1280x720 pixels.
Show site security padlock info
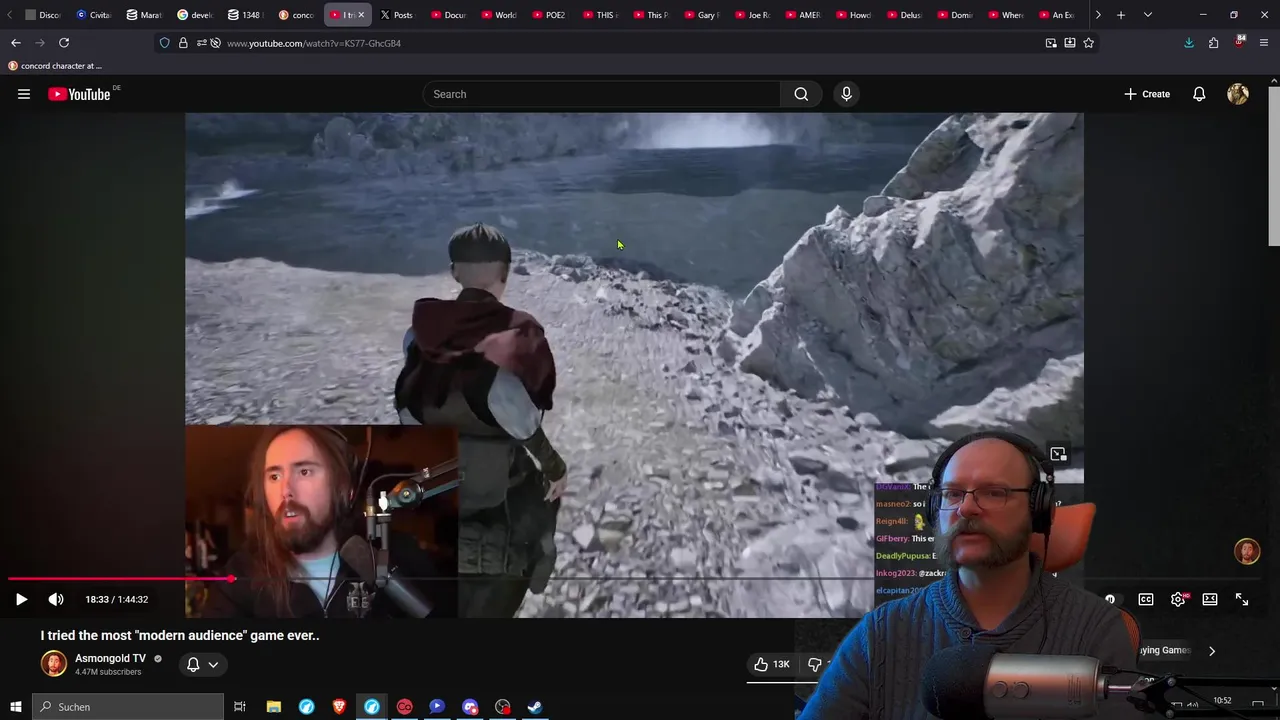point(183,43)
